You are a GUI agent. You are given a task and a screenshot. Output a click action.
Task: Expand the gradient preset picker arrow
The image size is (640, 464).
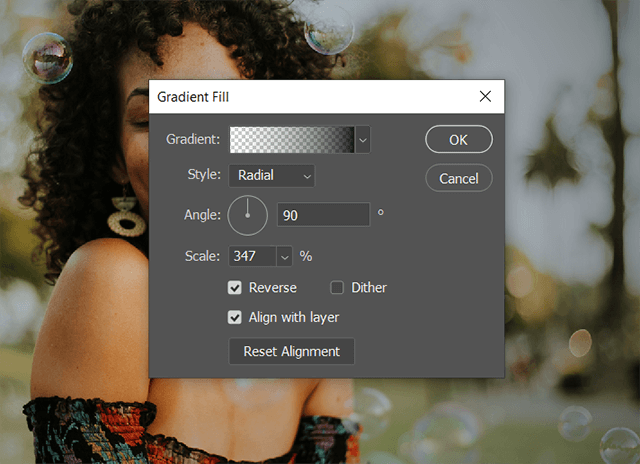pos(363,140)
